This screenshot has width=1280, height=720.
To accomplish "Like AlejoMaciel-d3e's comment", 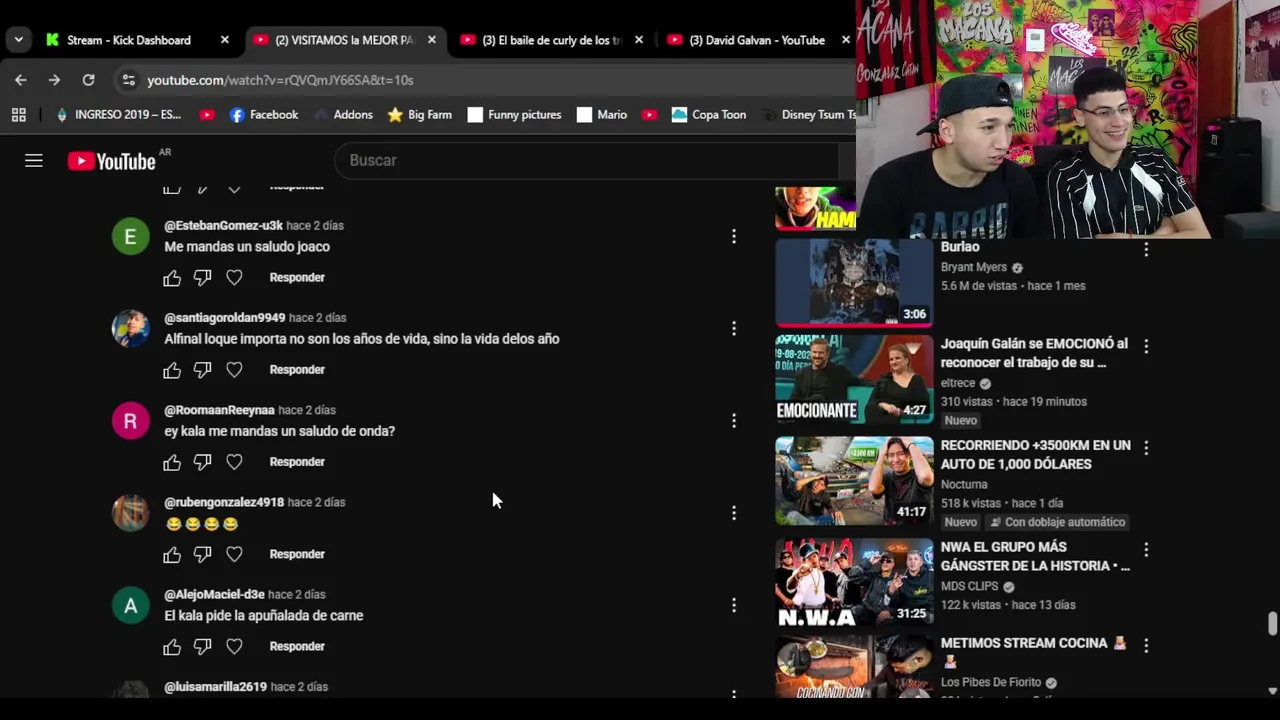I will 172,646.
